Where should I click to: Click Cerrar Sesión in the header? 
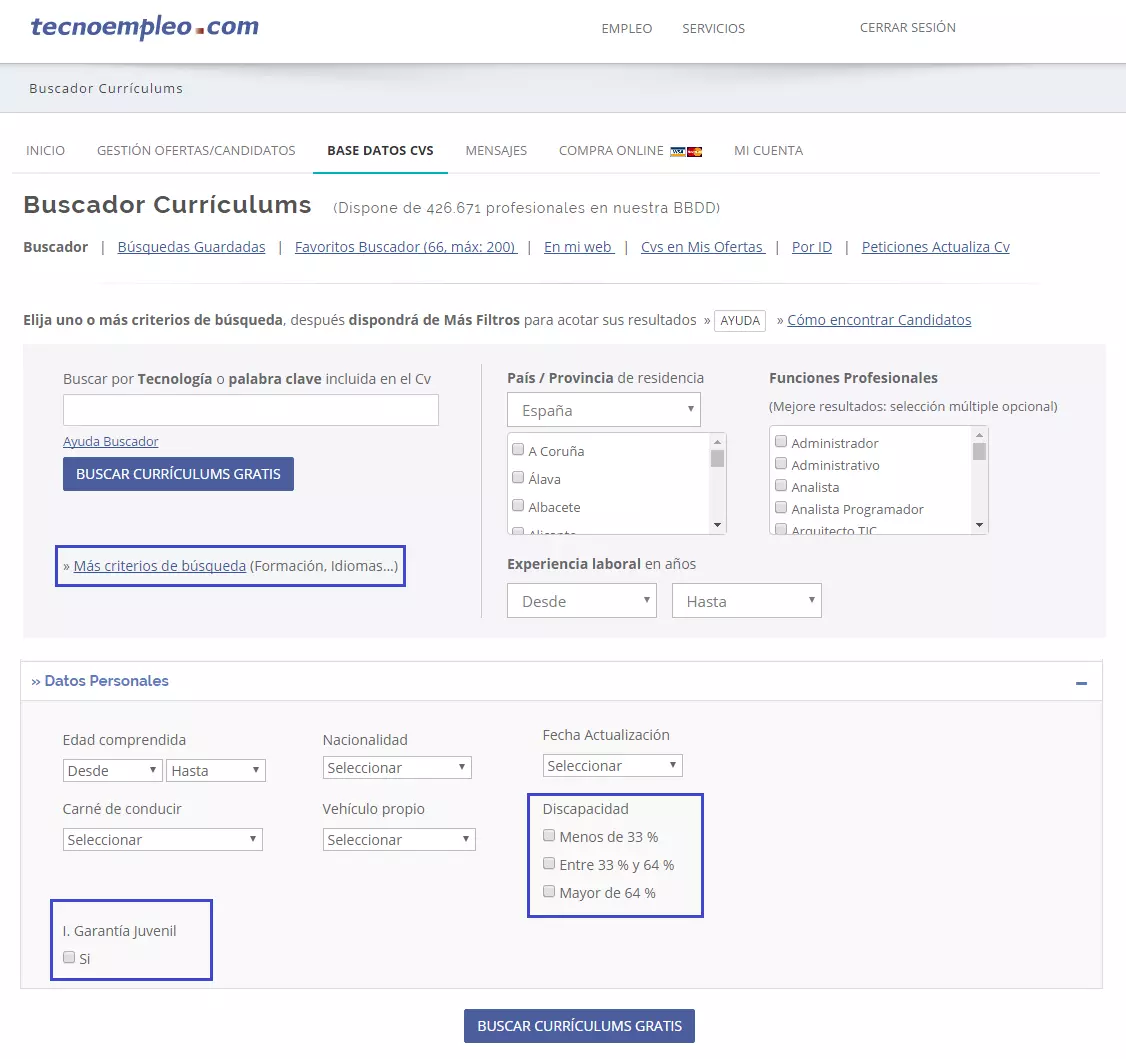point(907,28)
